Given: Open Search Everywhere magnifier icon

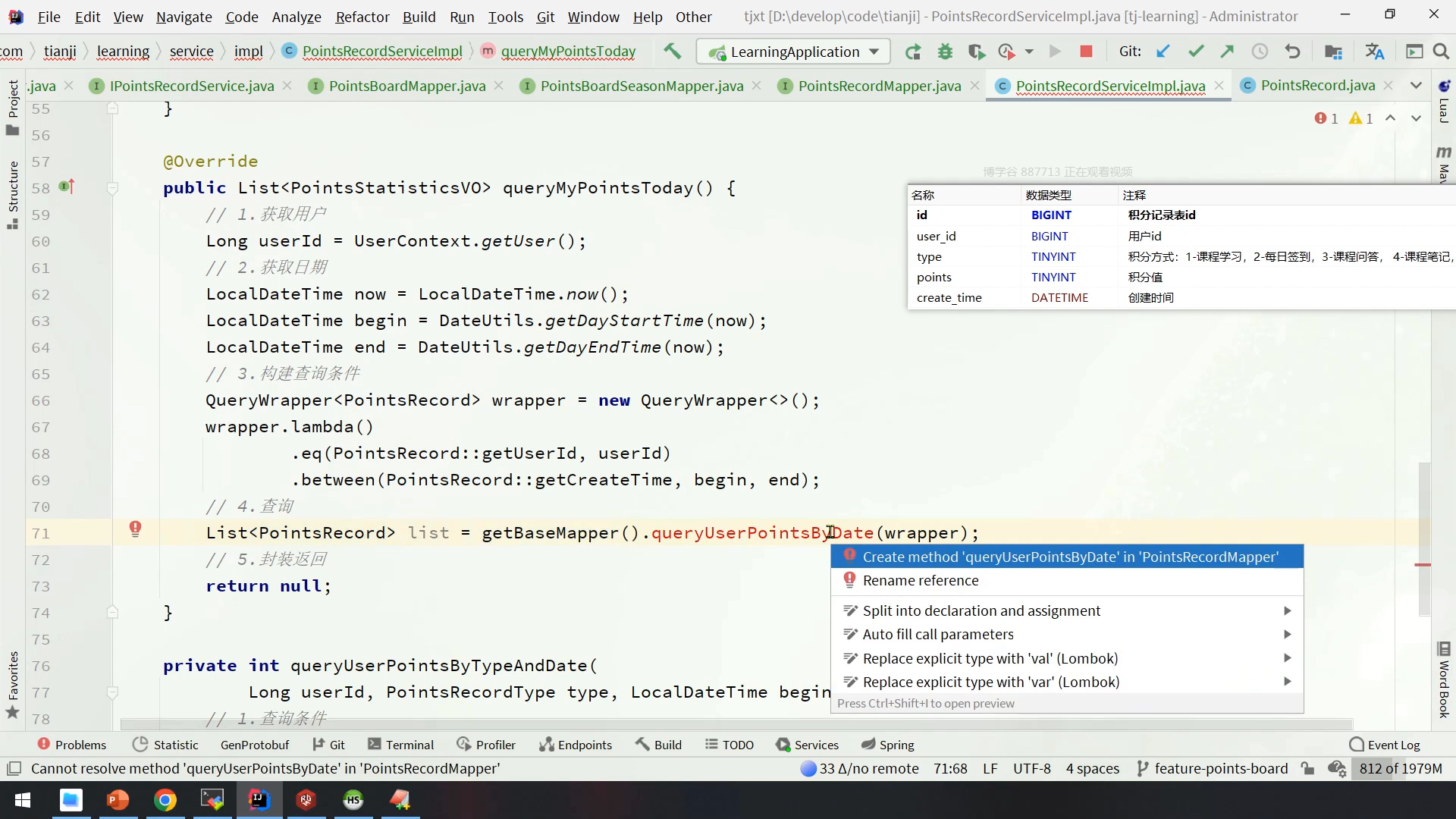Looking at the screenshot, I should click(1441, 52).
